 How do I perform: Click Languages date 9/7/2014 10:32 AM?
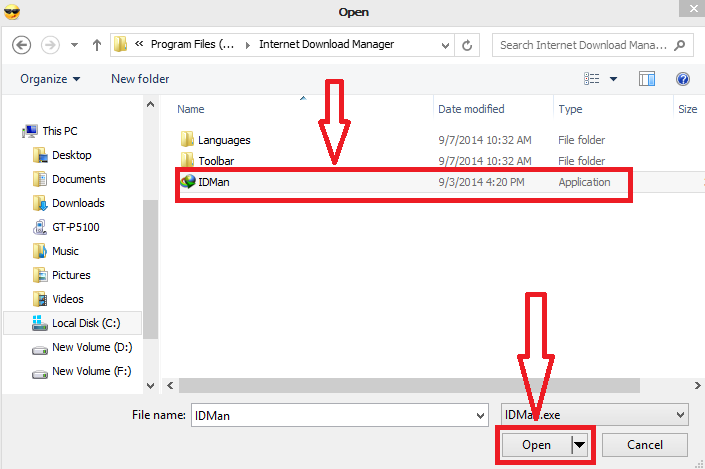point(485,140)
